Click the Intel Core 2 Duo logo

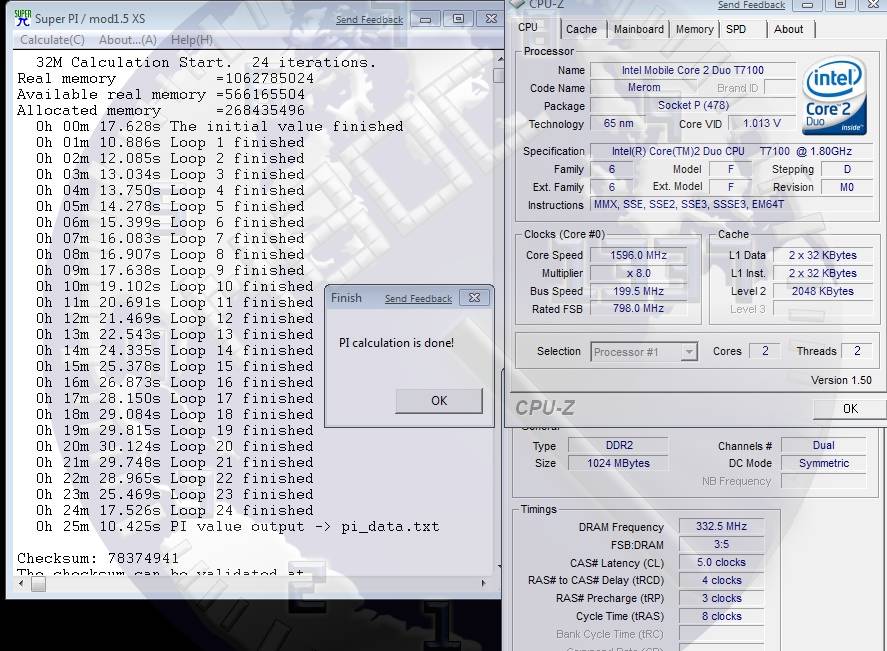(x=834, y=96)
